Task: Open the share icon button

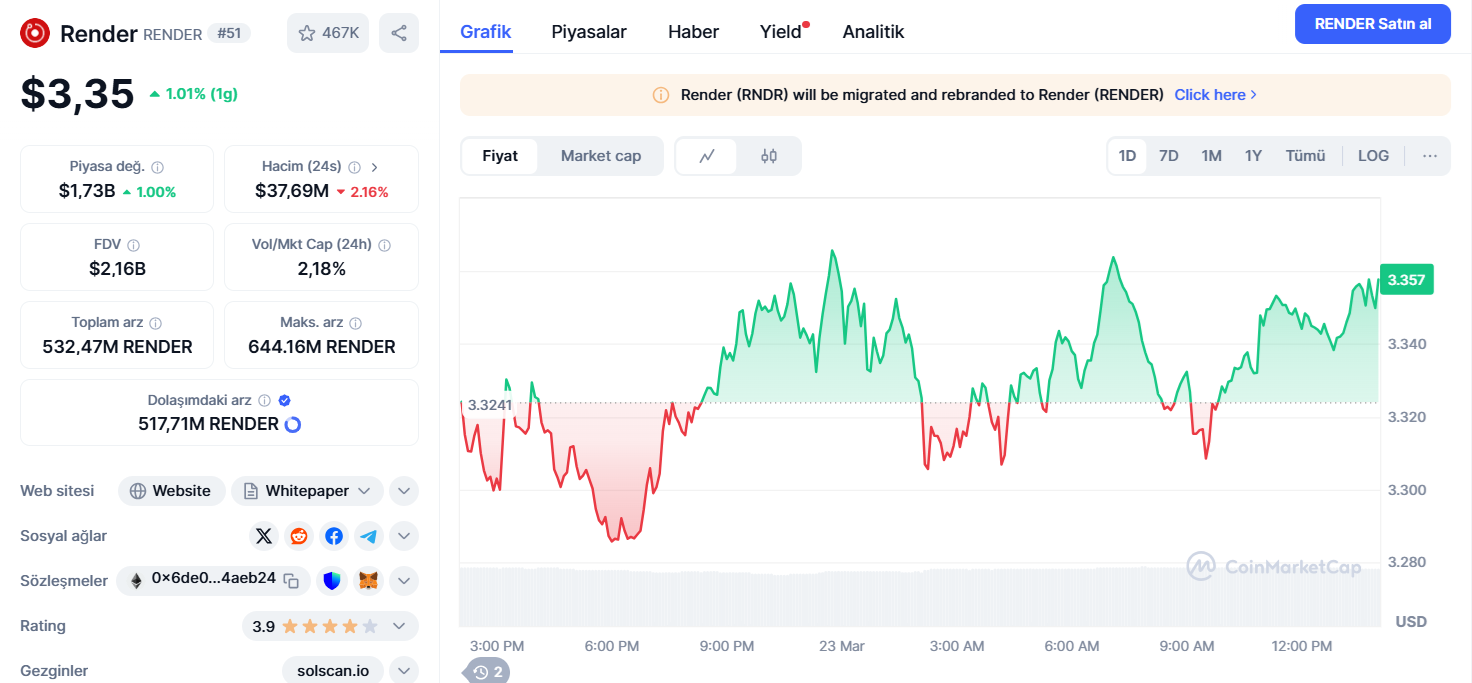Action: click(399, 33)
